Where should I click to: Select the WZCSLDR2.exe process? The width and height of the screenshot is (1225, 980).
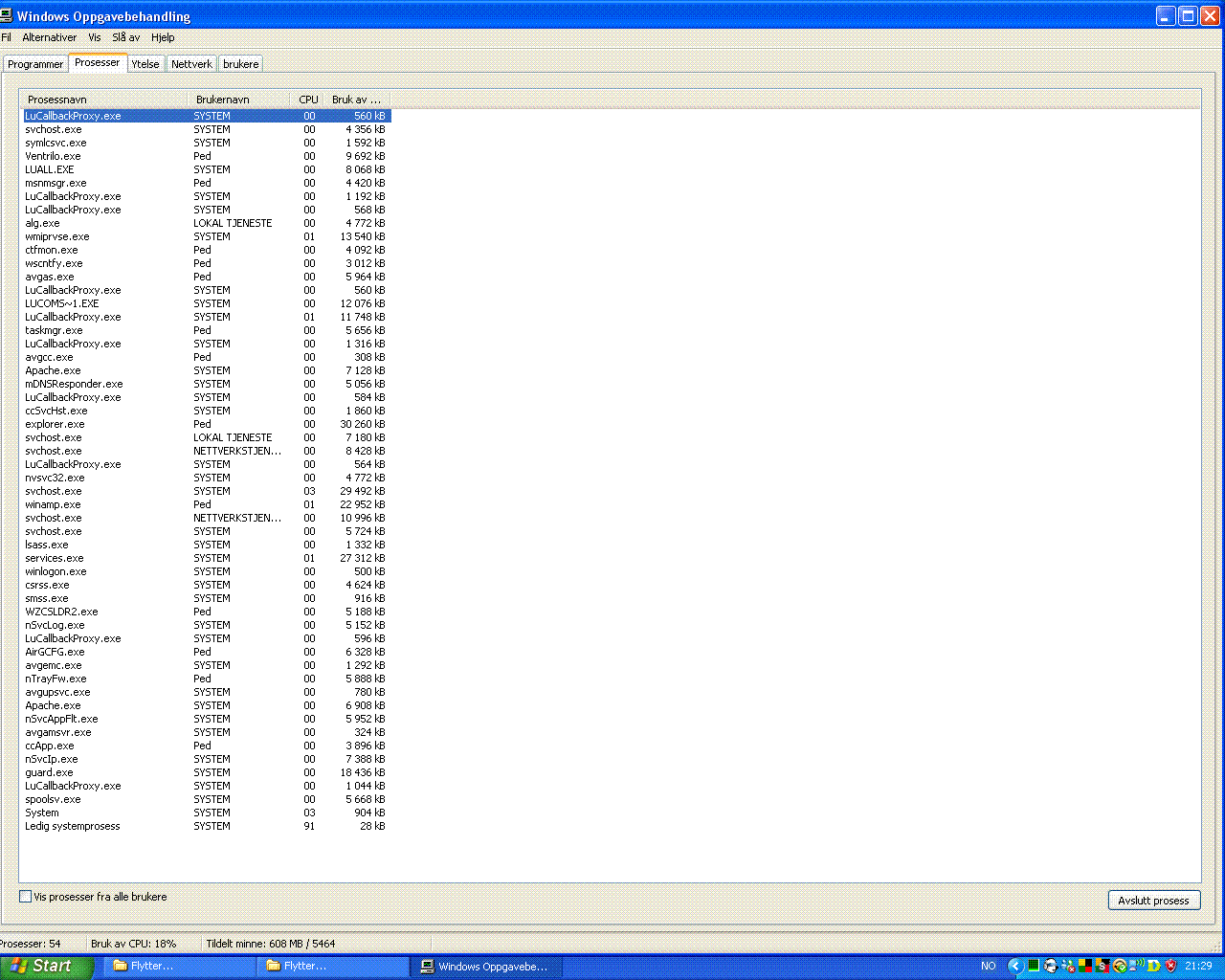point(207,612)
